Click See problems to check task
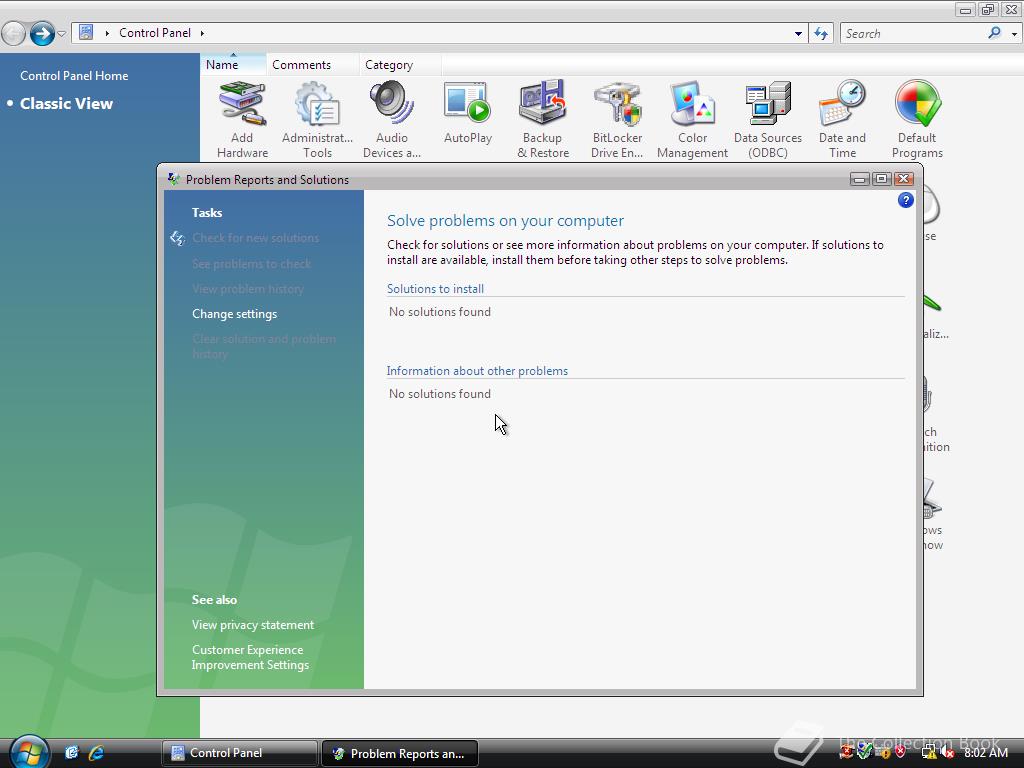This screenshot has width=1024, height=768. 251,264
